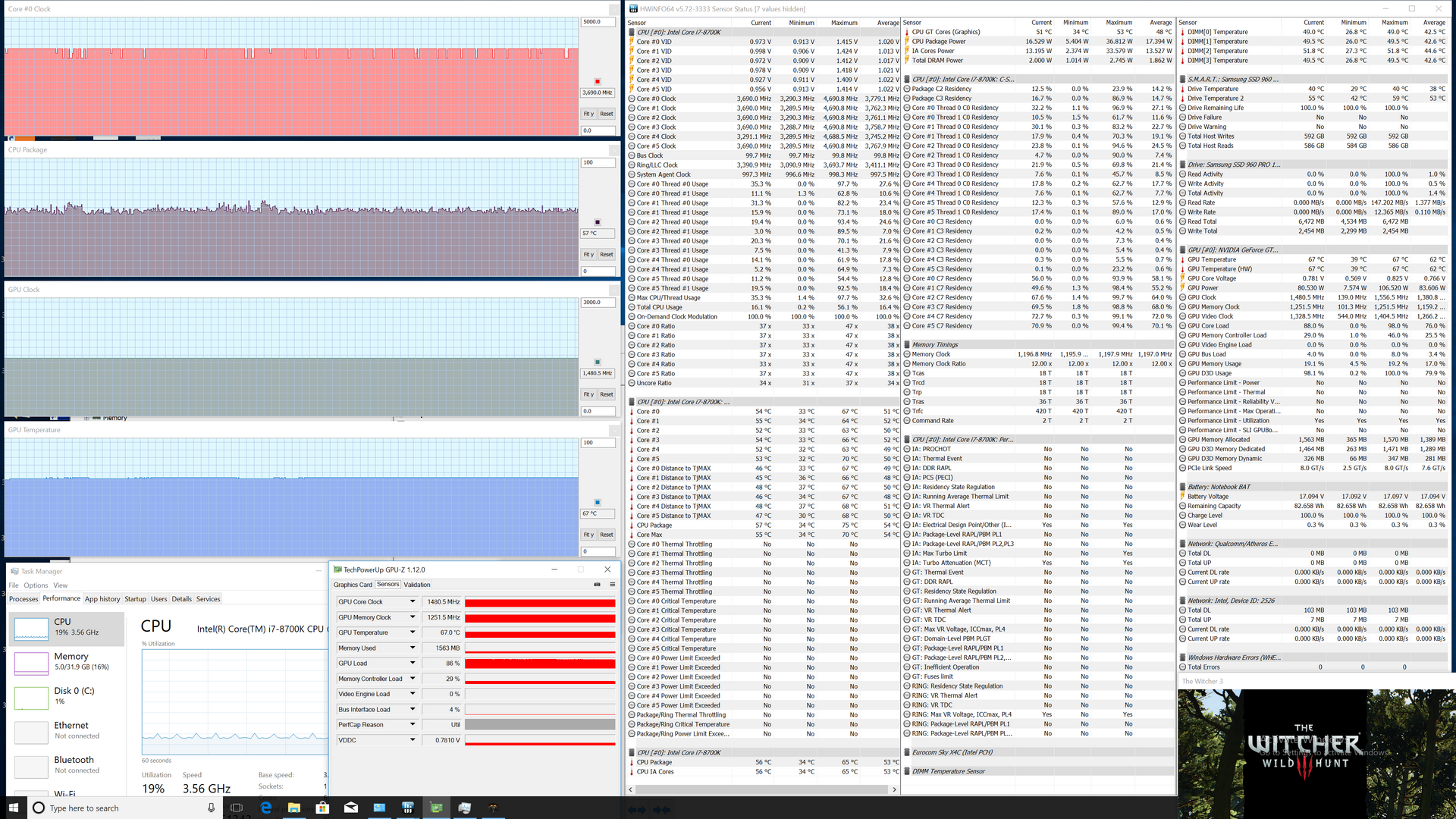The height and width of the screenshot is (819, 1456).
Task: Click the Task View taskbar icon
Action: coord(237,808)
